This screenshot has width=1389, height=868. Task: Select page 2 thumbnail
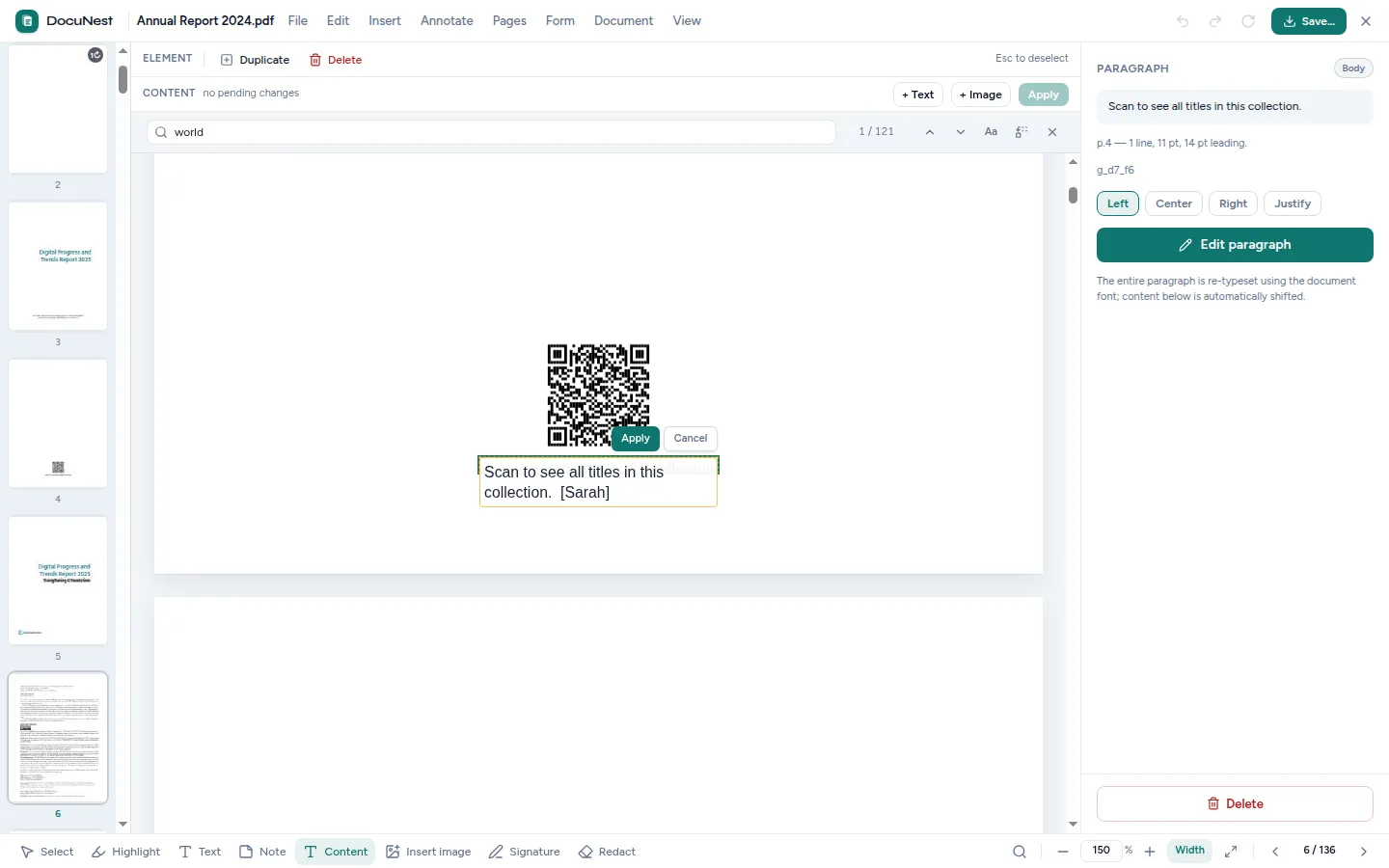(58, 108)
